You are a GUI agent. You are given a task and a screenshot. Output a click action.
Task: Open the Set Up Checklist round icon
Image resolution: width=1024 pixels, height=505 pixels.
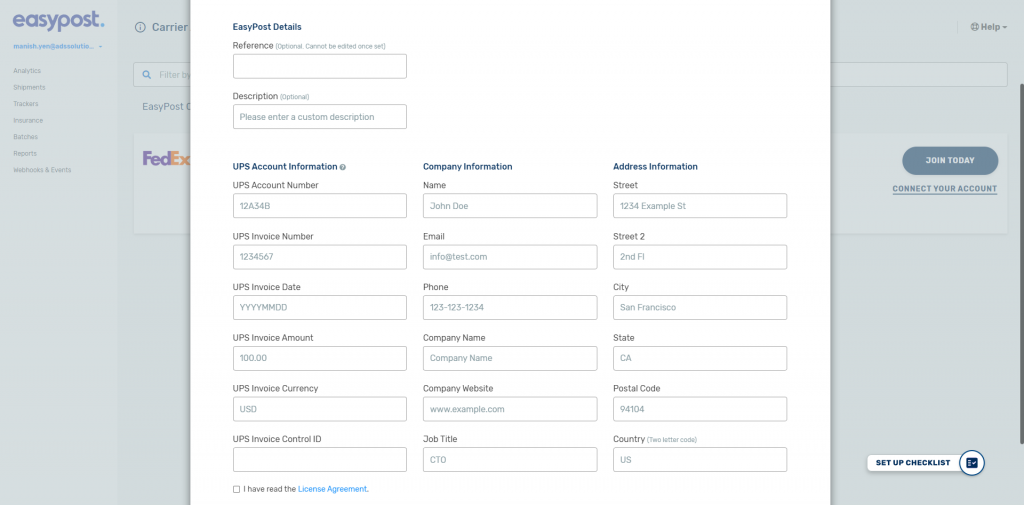[972, 463]
